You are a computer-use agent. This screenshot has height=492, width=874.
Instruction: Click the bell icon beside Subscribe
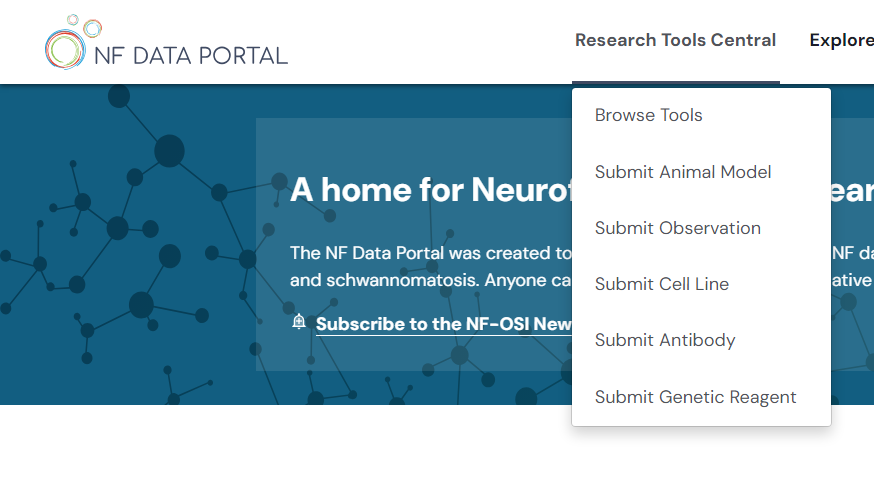point(299,322)
